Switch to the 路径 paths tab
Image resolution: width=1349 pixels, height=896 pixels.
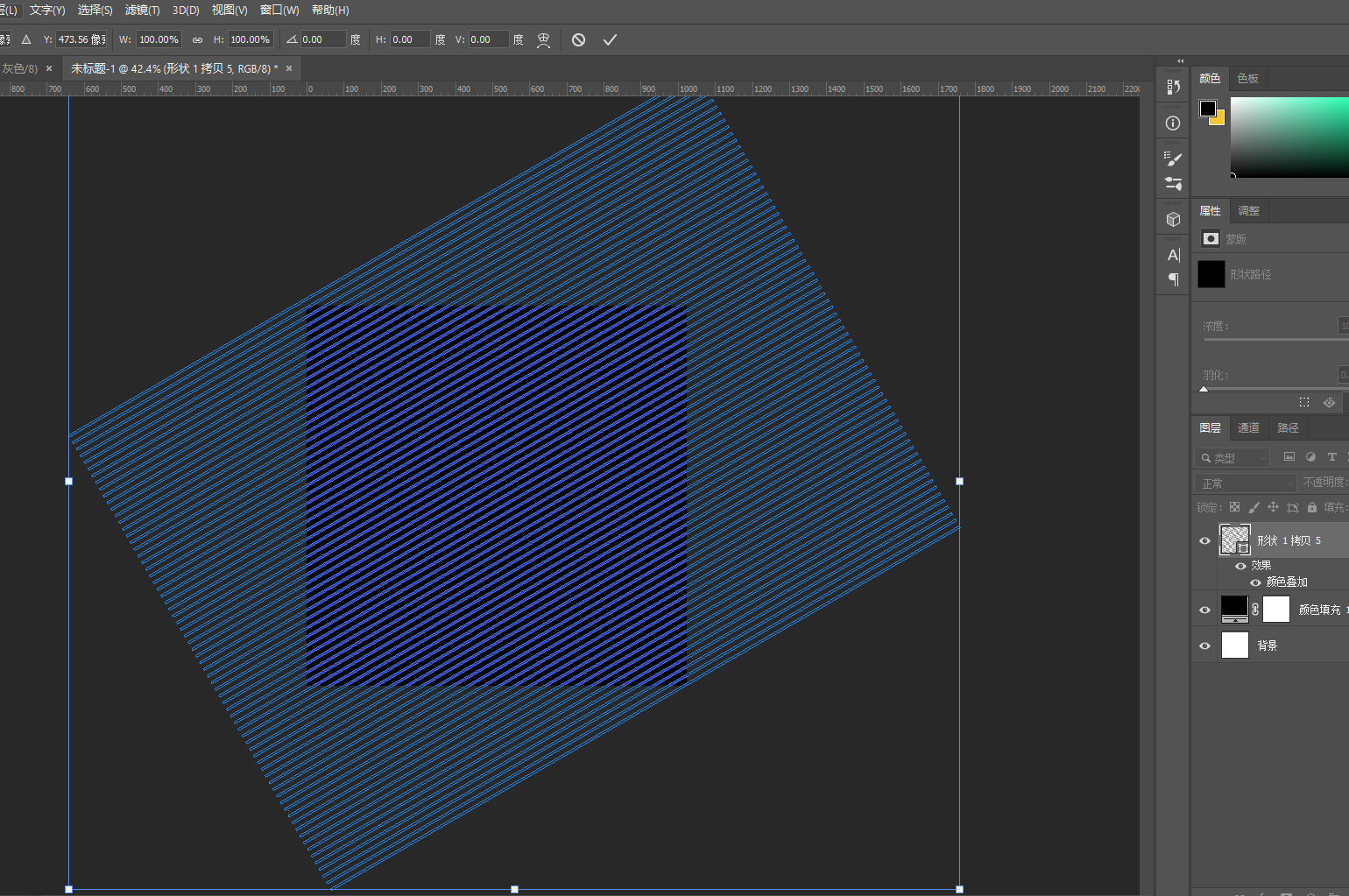point(1288,428)
